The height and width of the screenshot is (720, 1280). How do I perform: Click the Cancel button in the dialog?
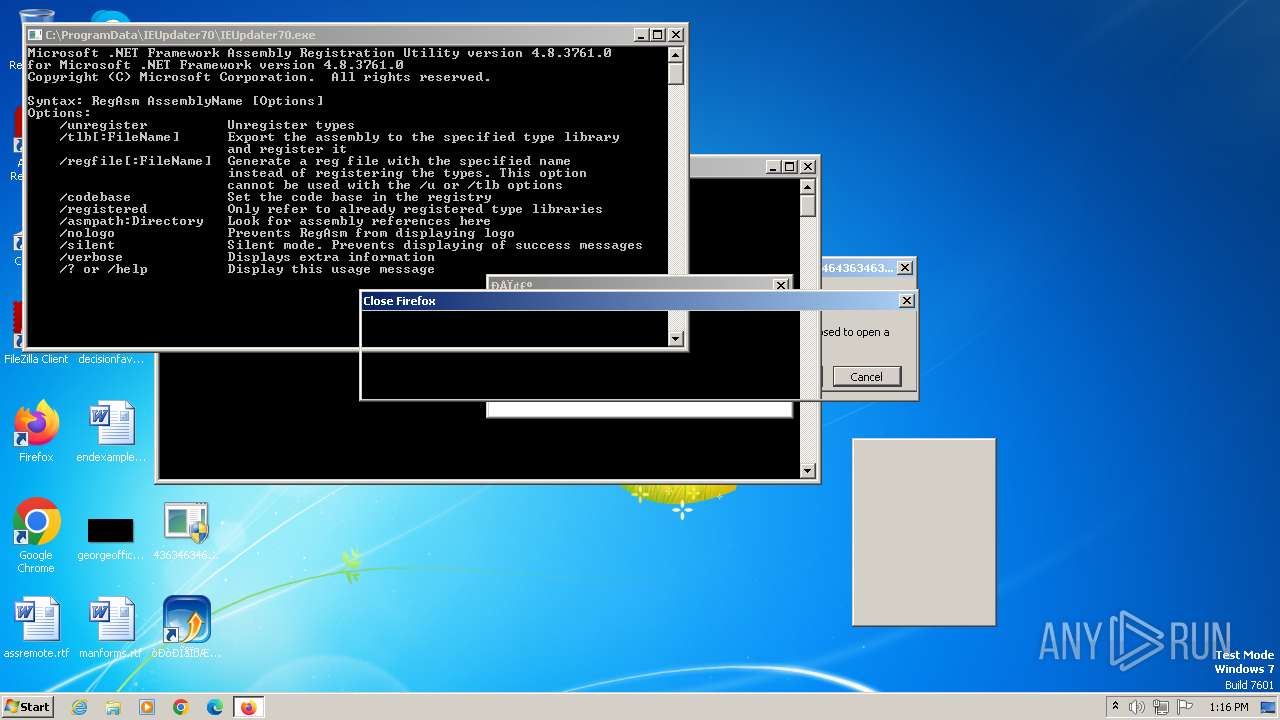click(x=866, y=376)
